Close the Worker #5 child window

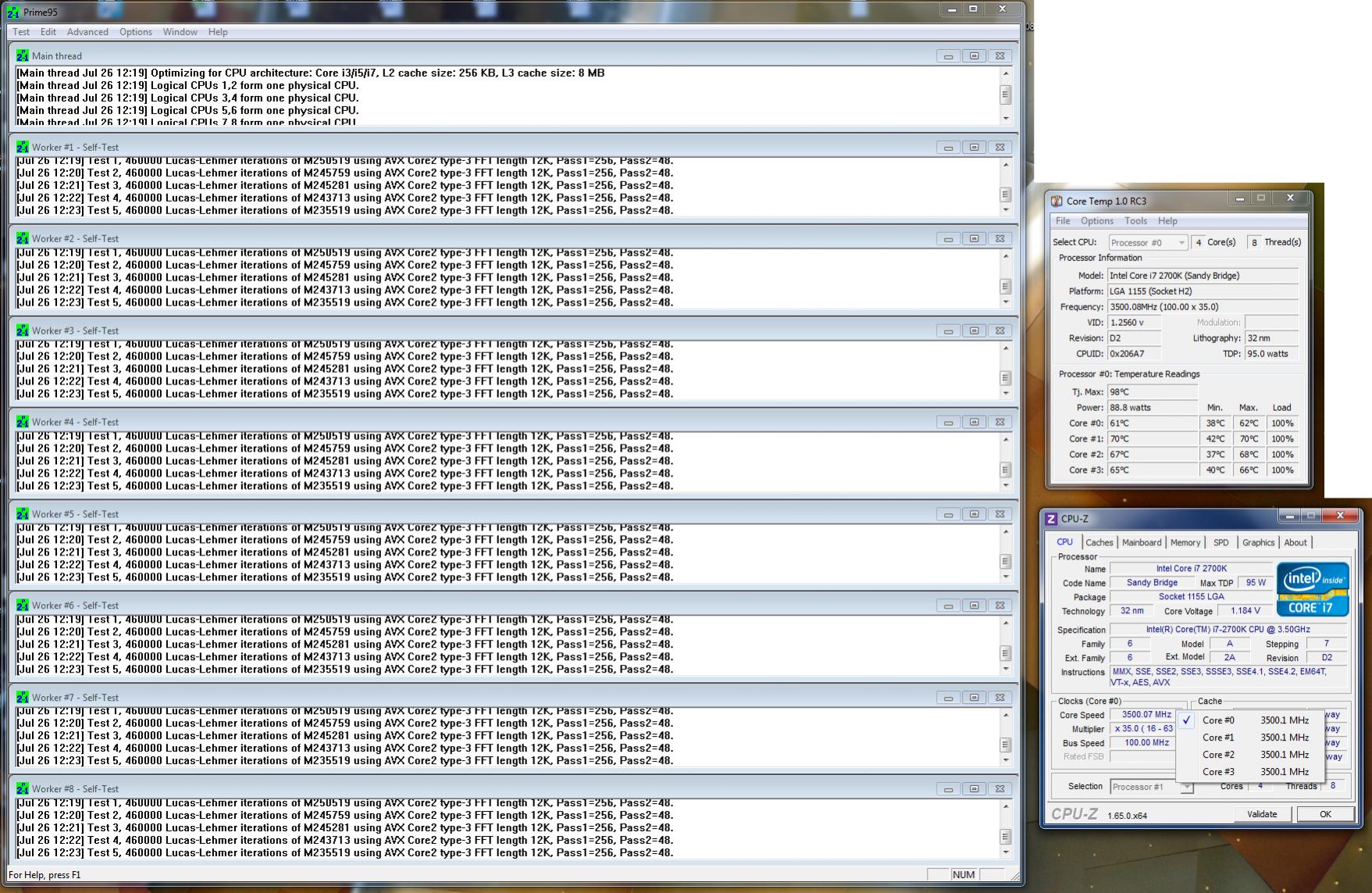click(x=1000, y=515)
